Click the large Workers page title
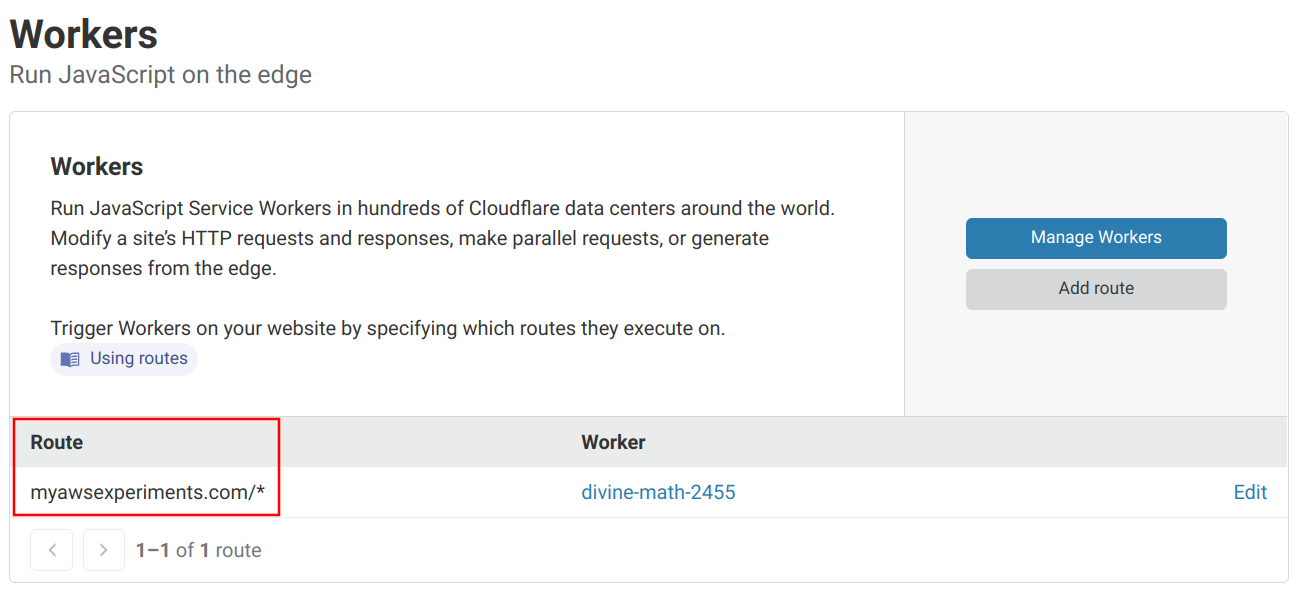This screenshot has height=594, width=1306. point(84,35)
